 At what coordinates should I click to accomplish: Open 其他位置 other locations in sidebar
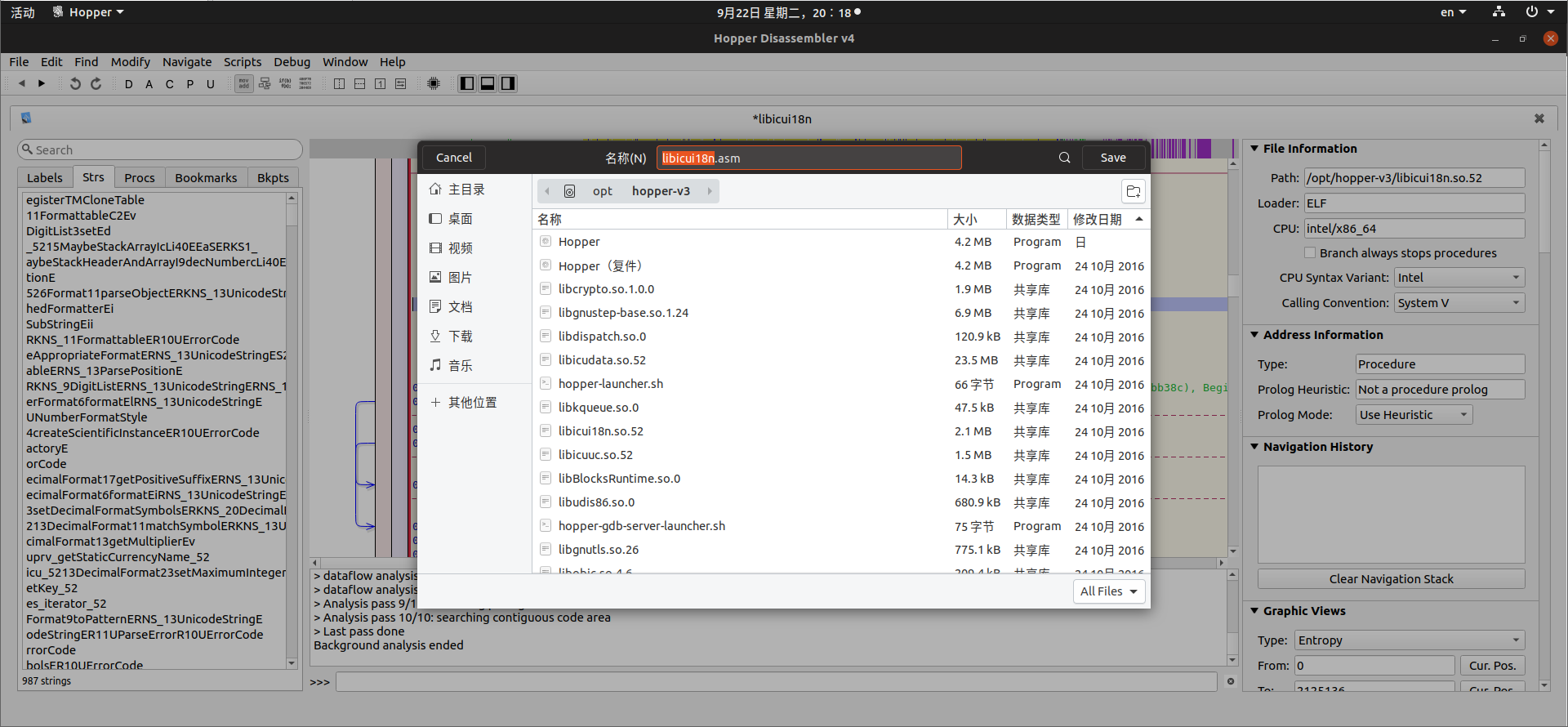(x=464, y=403)
